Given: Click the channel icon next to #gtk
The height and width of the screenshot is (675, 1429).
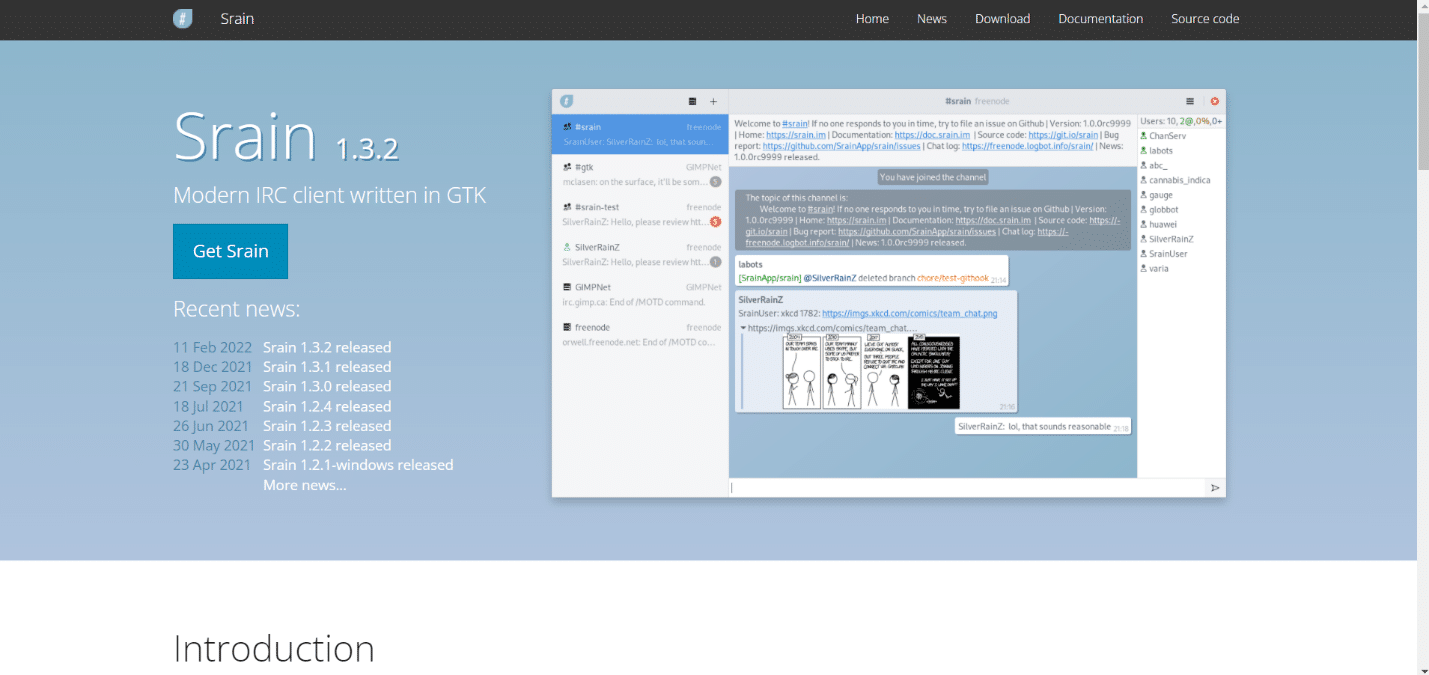Looking at the screenshot, I should coord(567,167).
